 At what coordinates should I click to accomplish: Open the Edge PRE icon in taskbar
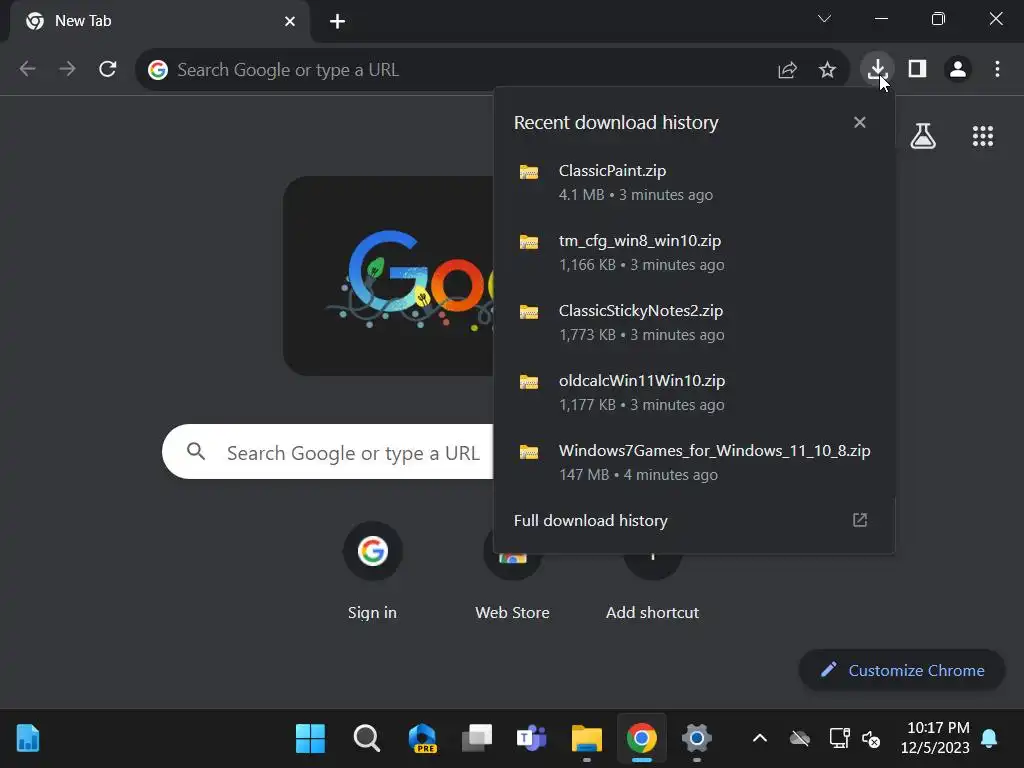[x=422, y=739]
